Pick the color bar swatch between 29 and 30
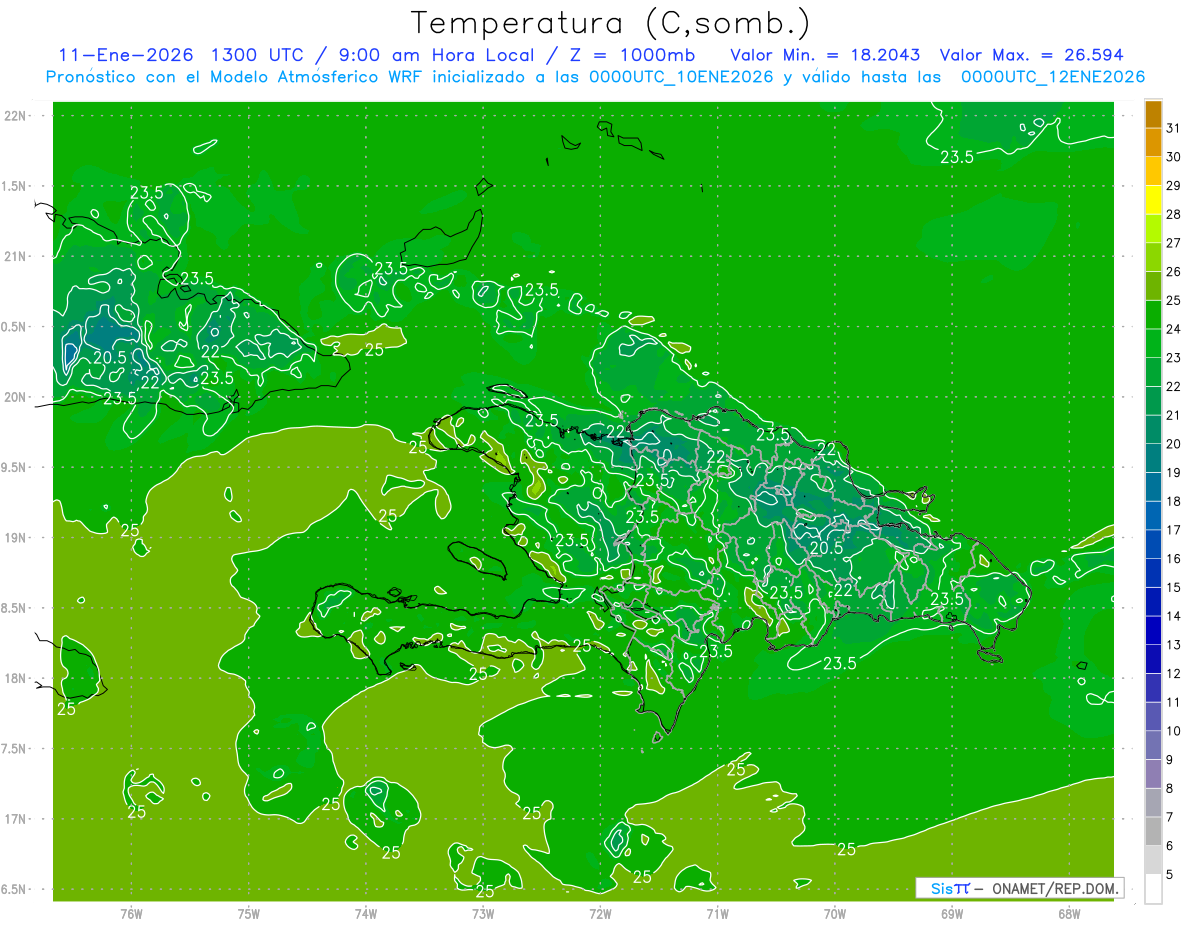 coord(1153,172)
